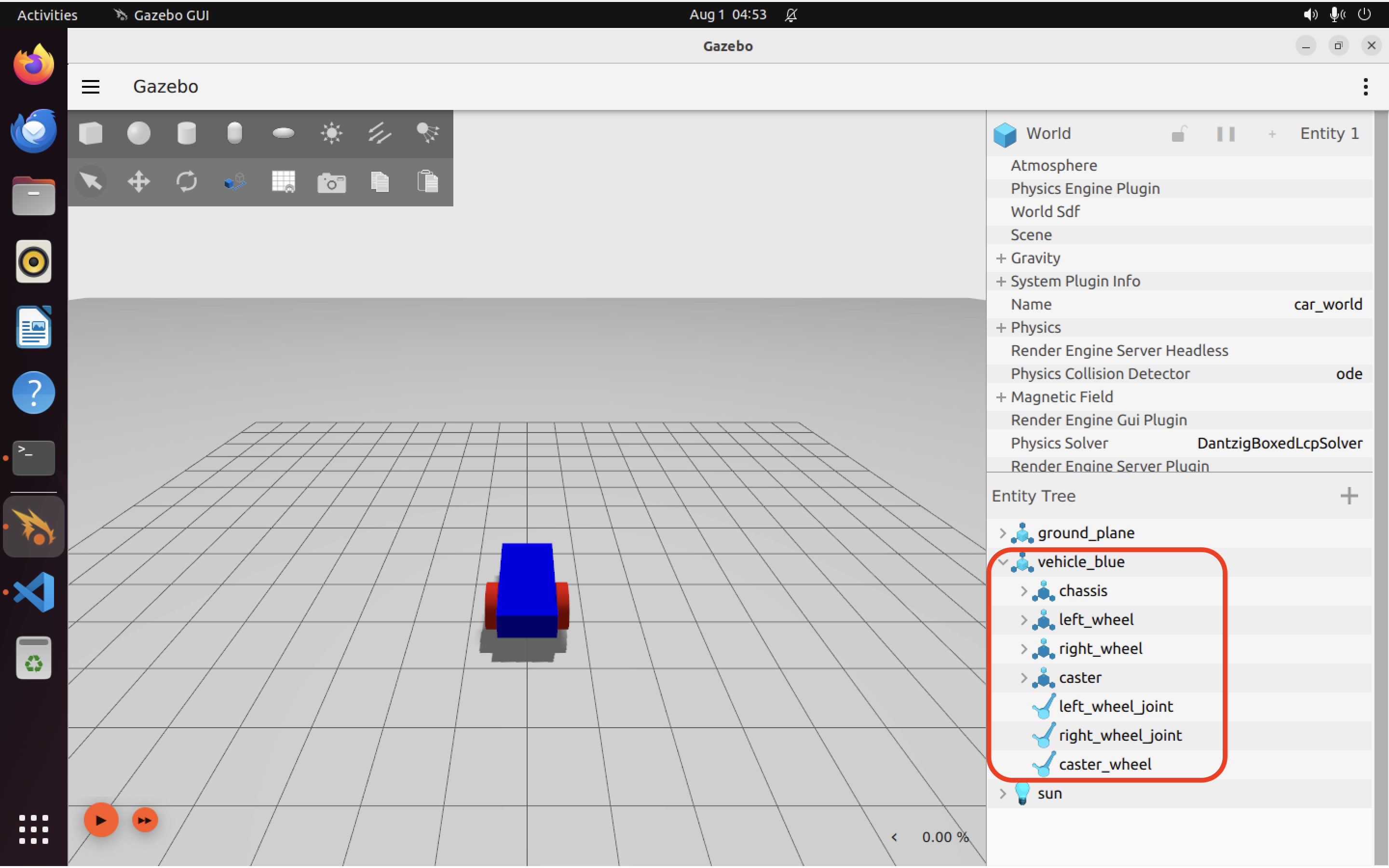Add a sphere to the world
1389x868 pixels.
(x=139, y=133)
